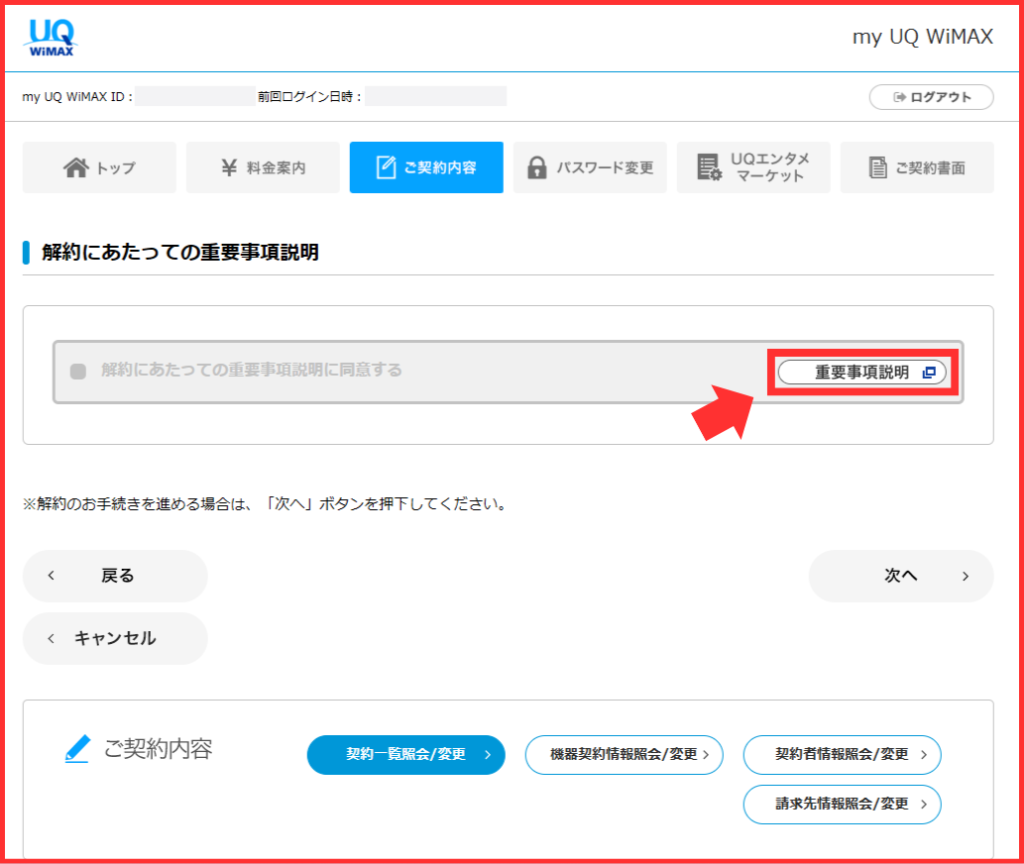Click the 前回ログイン日時 label
The height and width of the screenshot is (864, 1024).
point(310,97)
